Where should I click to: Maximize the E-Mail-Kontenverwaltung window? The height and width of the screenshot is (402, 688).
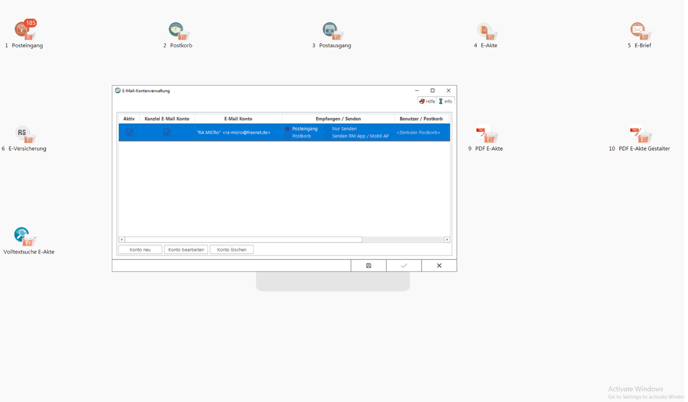[x=432, y=90]
